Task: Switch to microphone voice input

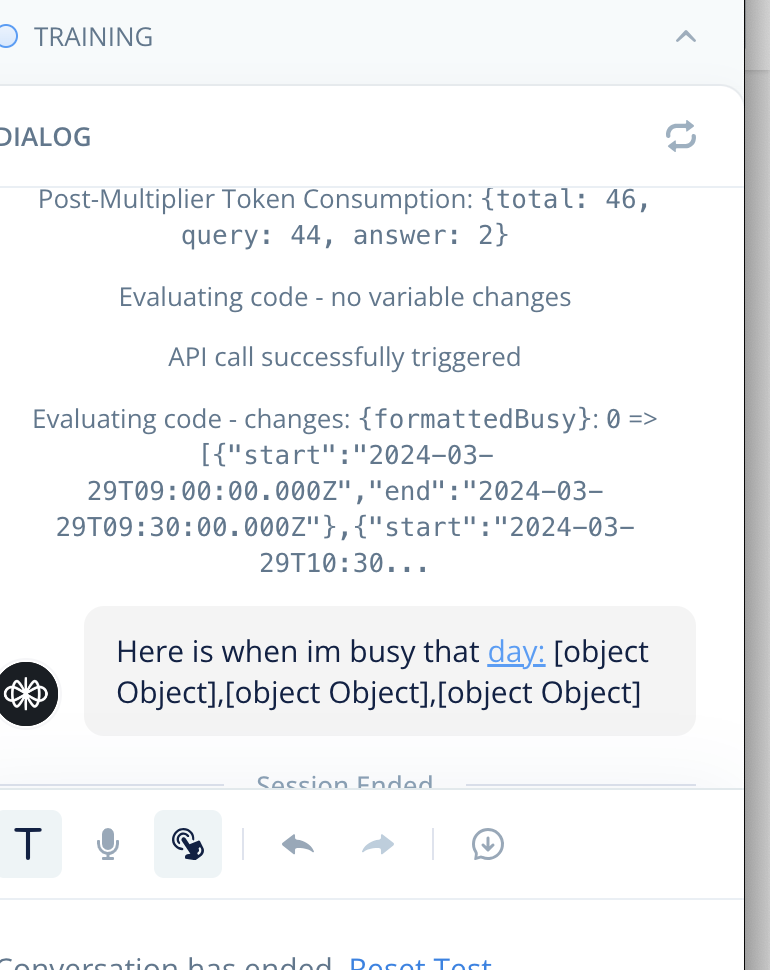Action: (108, 844)
